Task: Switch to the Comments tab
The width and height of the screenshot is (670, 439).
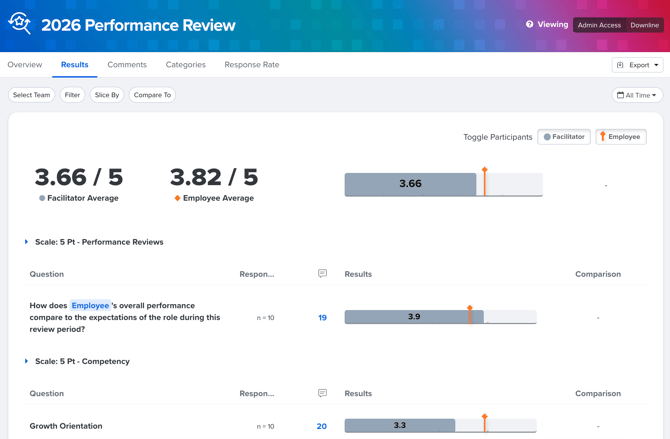Action: (x=127, y=65)
